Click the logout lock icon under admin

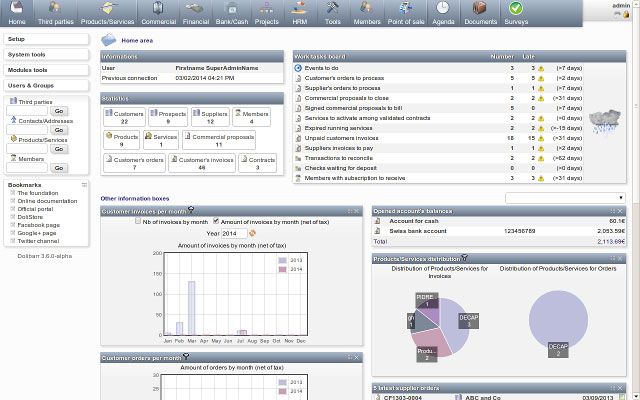click(x=626, y=15)
